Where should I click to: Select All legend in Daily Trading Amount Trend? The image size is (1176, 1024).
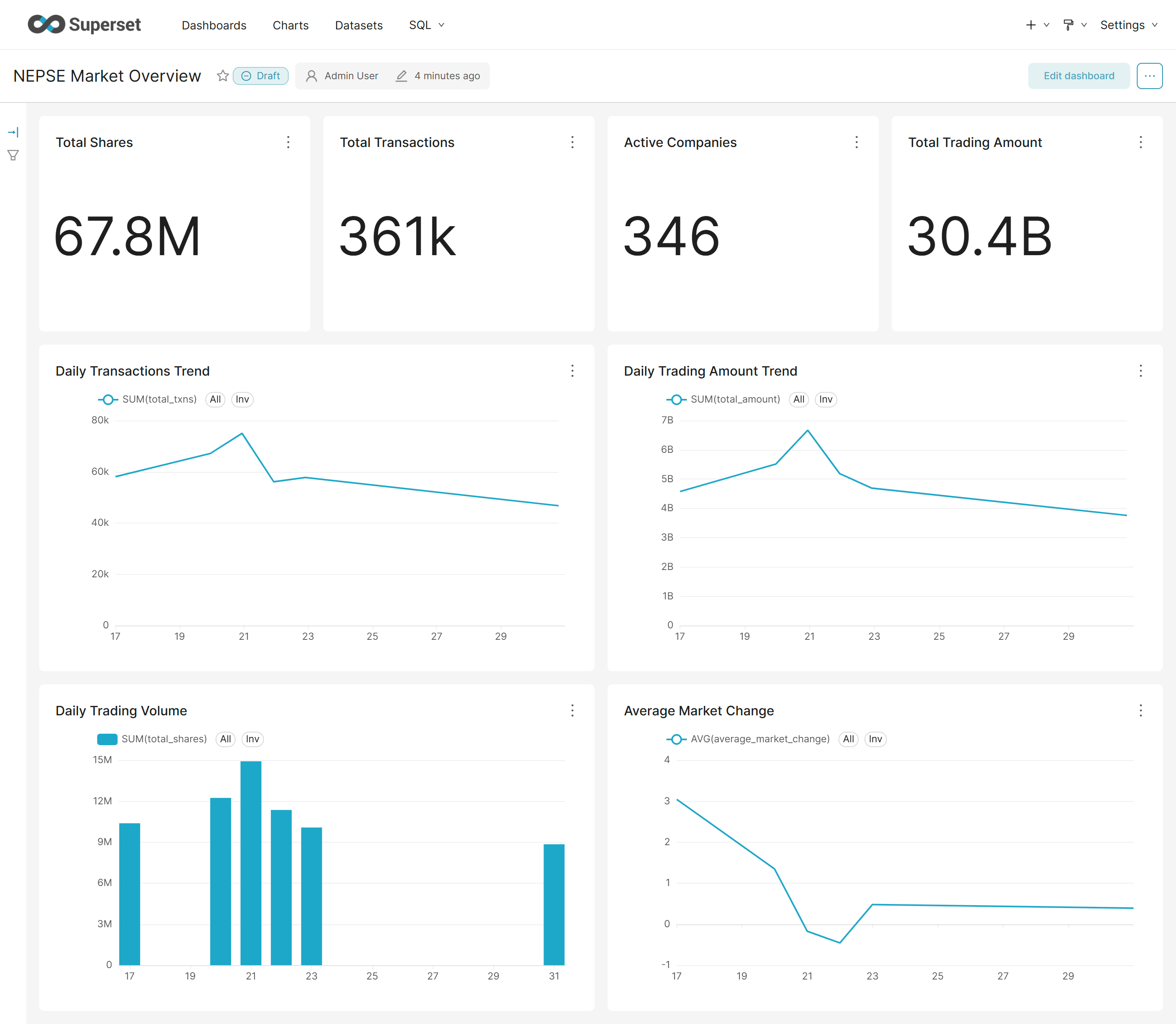798,399
